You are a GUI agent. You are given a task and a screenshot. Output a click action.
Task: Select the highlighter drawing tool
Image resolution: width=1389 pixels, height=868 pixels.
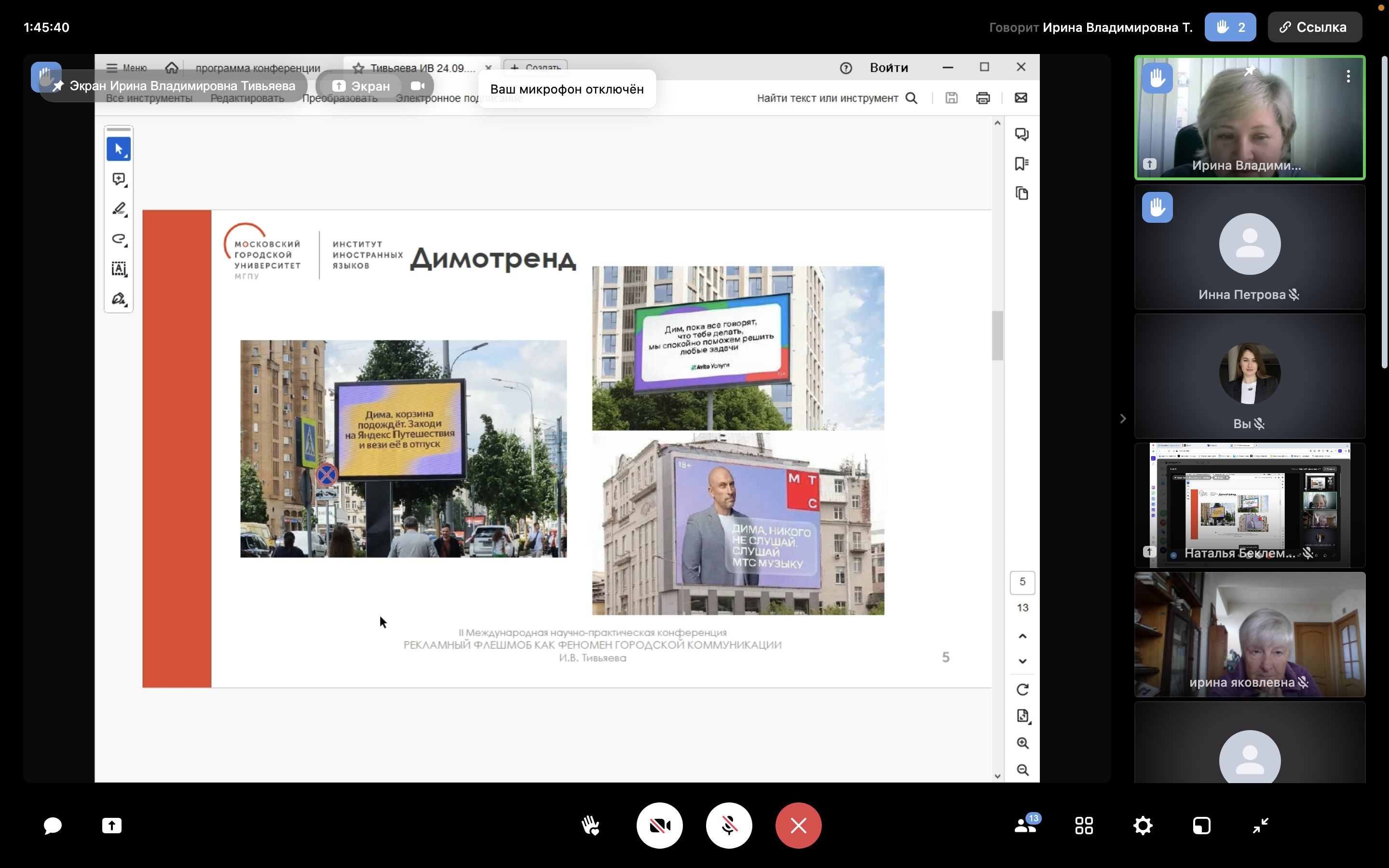[119, 208]
